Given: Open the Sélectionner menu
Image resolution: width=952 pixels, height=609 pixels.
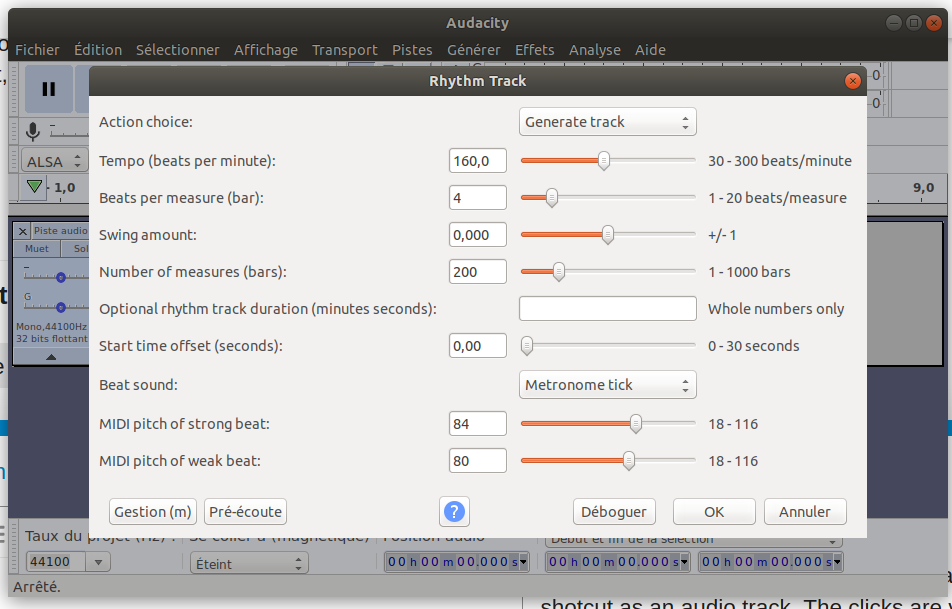Looking at the screenshot, I should (x=177, y=50).
